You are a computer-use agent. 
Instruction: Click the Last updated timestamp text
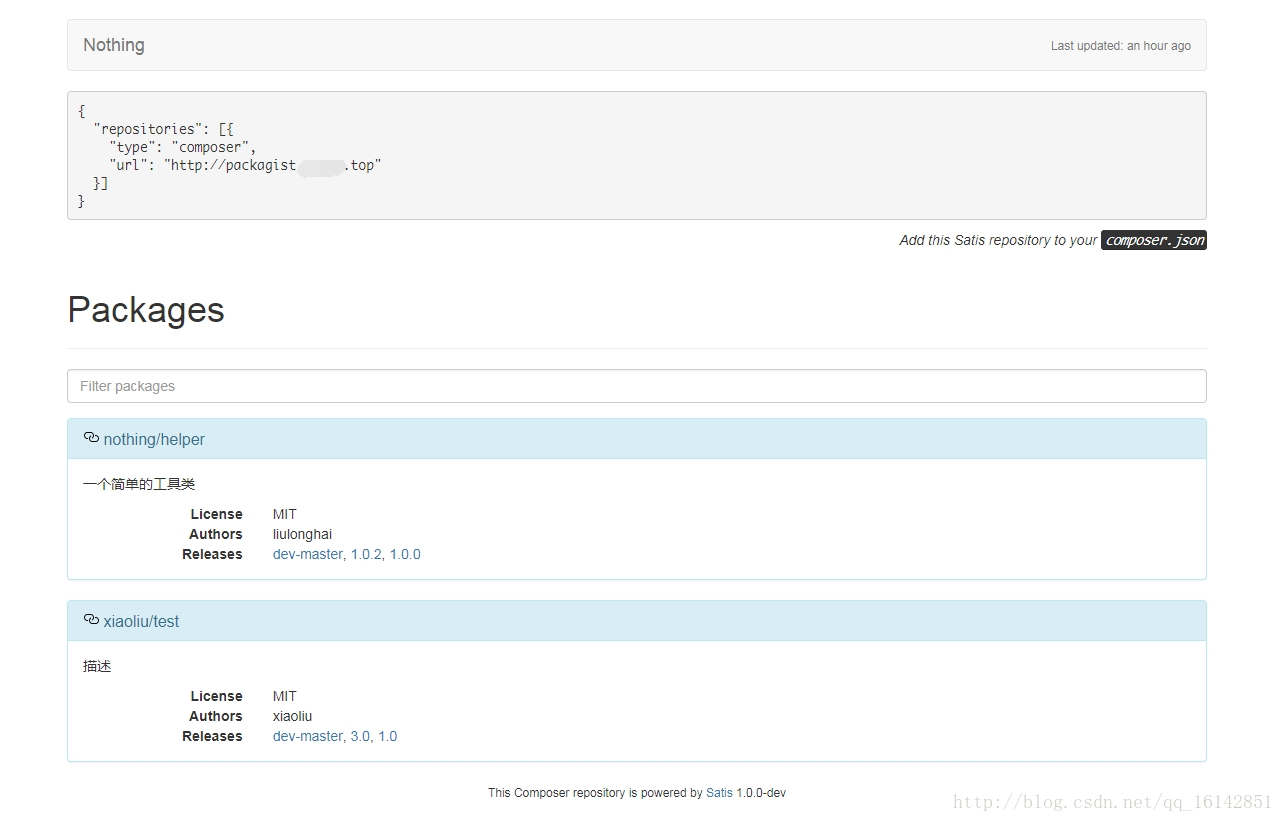[1121, 46]
